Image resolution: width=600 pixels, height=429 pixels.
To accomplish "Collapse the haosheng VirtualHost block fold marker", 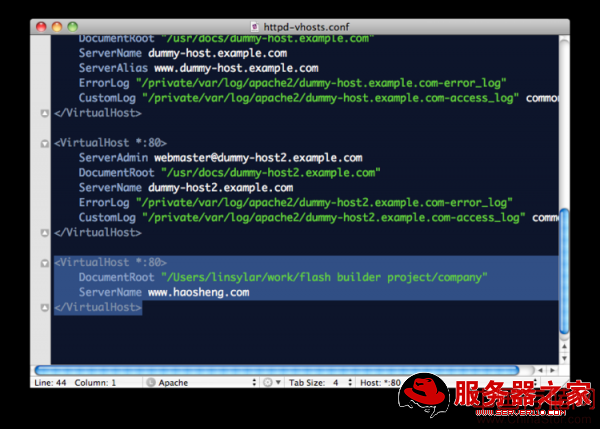I will (44, 262).
